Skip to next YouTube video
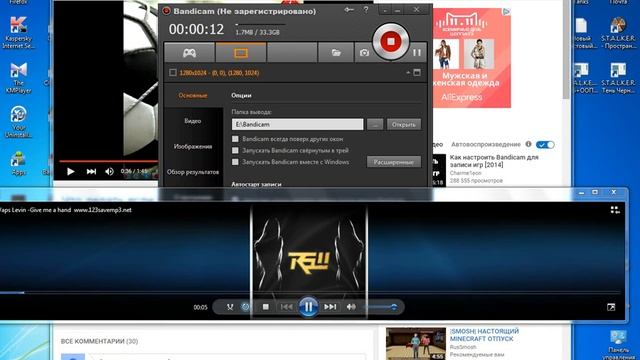This screenshot has width=640, height=360. 91,171
